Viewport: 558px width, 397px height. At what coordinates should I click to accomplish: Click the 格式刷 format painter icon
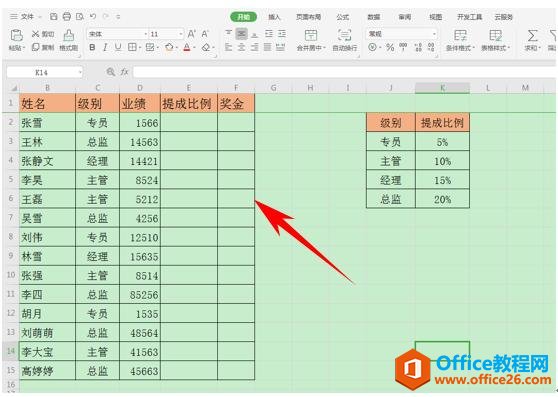coord(68,35)
